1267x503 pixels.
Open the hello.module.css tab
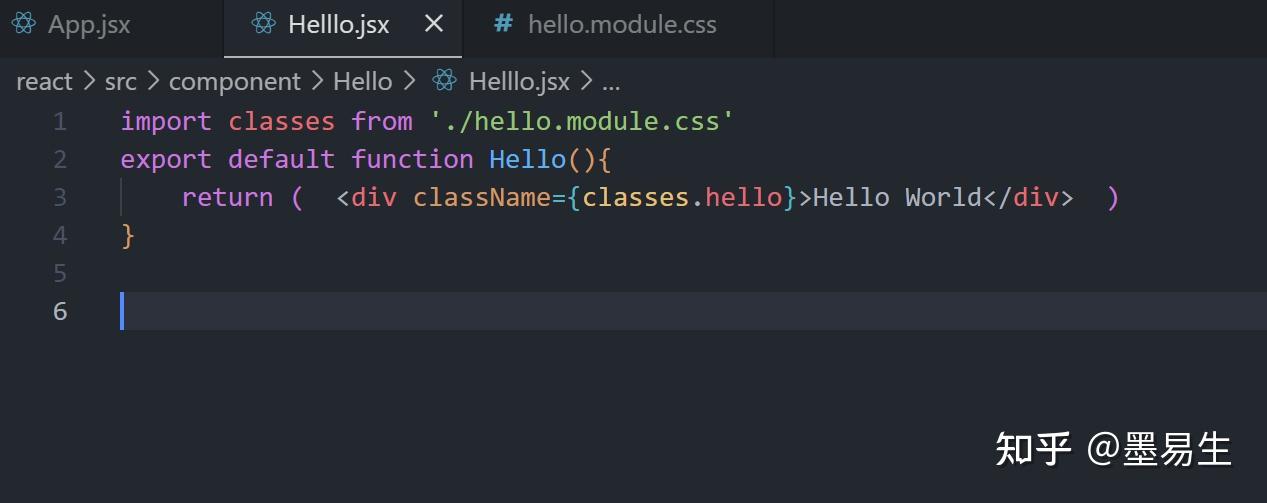tap(622, 24)
